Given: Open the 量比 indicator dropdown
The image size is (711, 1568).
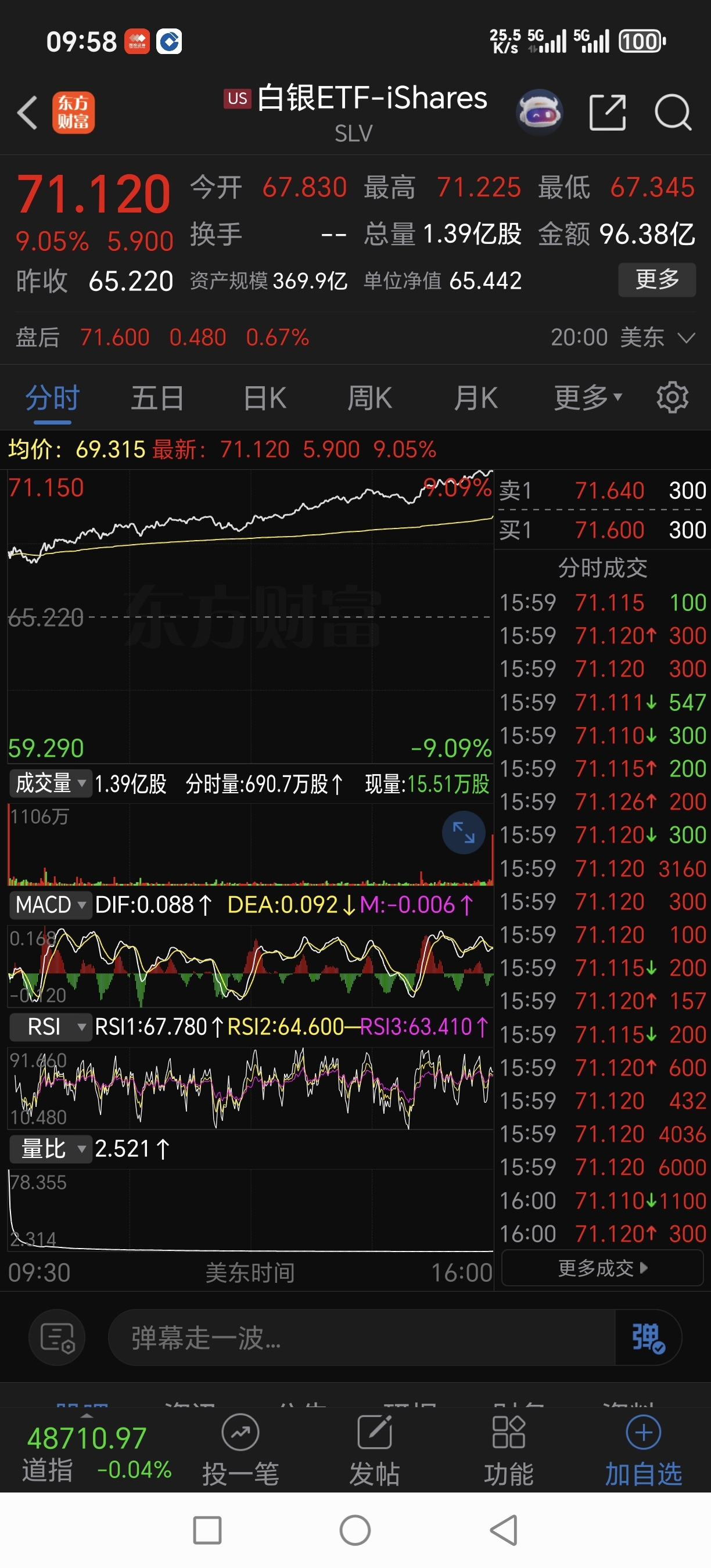Looking at the screenshot, I should [x=51, y=1149].
